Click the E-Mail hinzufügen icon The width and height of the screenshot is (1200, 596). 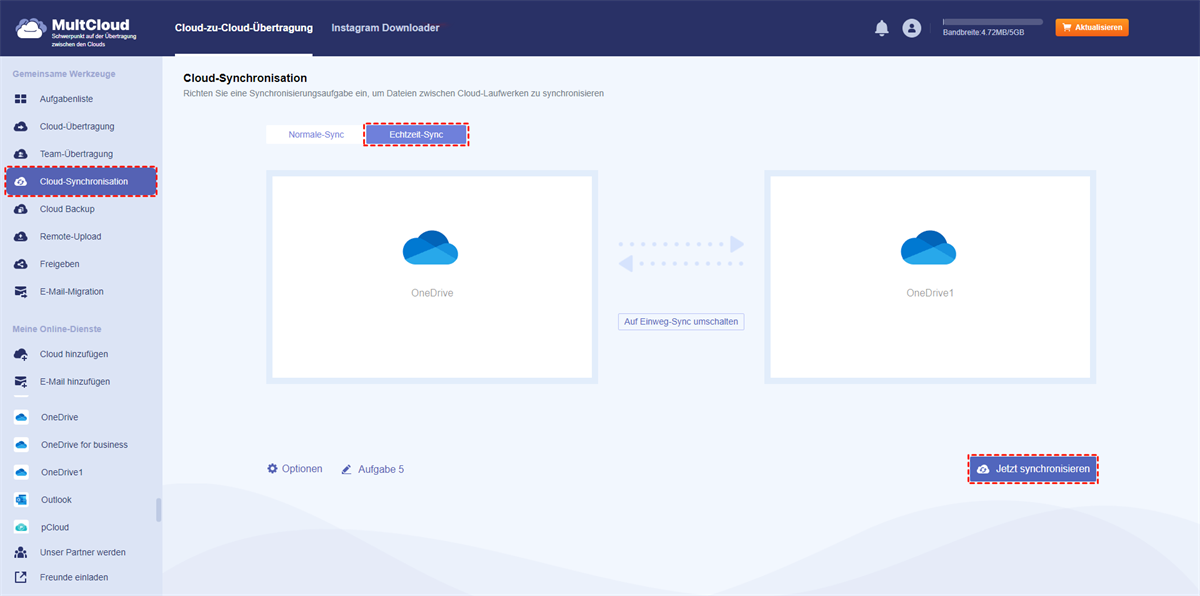[x=21, y=382]
